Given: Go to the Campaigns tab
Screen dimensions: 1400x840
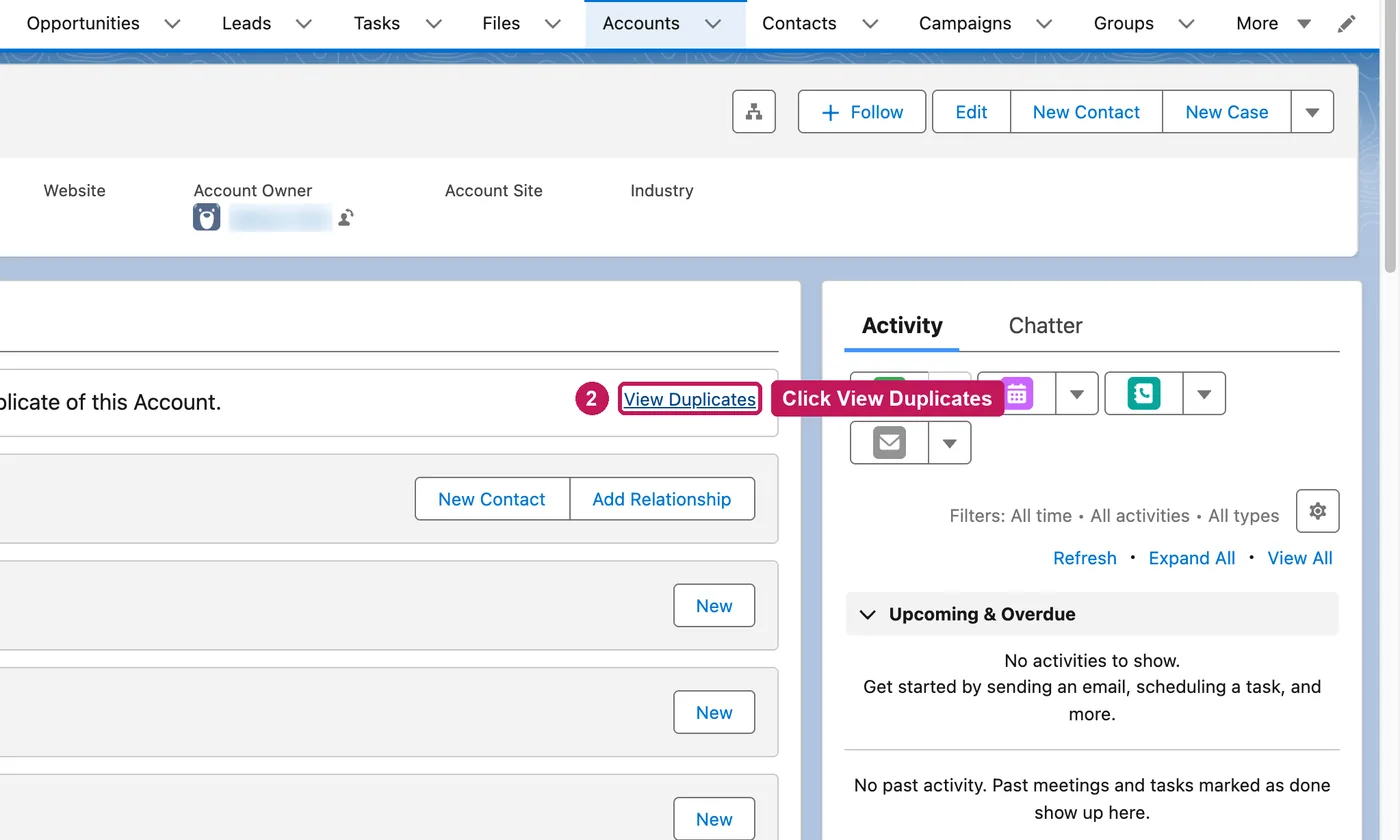Looking at the screenshot, I should pyautogui.click(x=965, y=23).
